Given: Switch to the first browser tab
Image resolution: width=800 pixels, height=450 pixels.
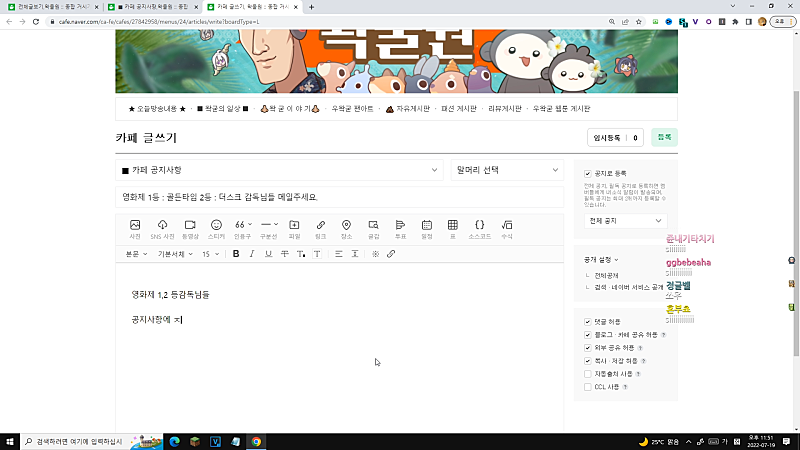Looking at the screenshot, I should click(53, 7).
